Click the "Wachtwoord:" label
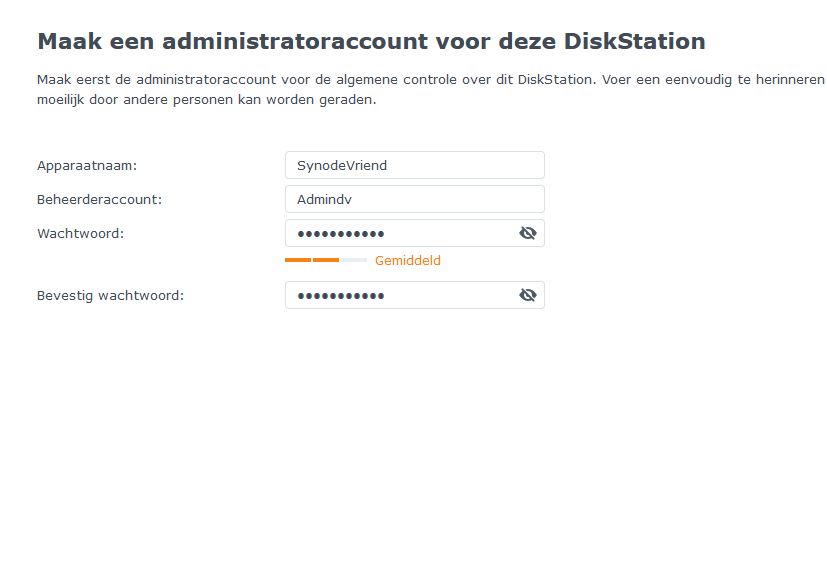 (x=80, y=233)
